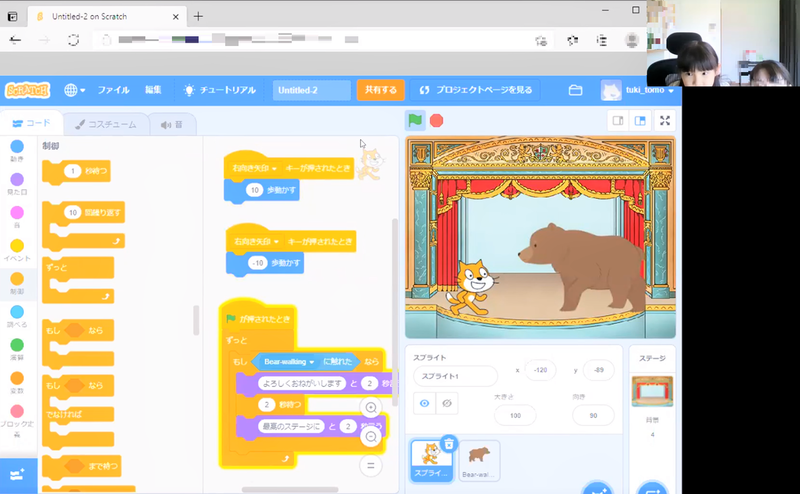Open the tuki_tomo account menu
This screenshot has width=800, height=494.
pos(638,91)
